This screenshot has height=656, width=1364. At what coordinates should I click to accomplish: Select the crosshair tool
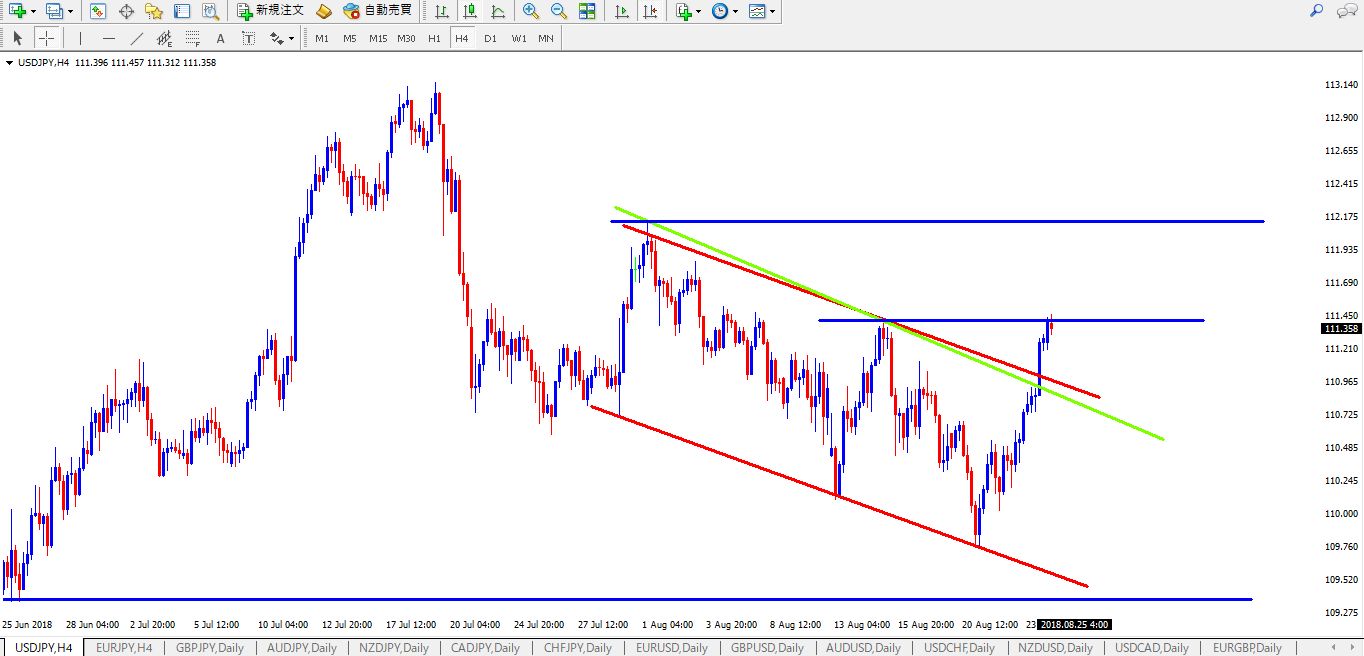click(x=46, y=38)
